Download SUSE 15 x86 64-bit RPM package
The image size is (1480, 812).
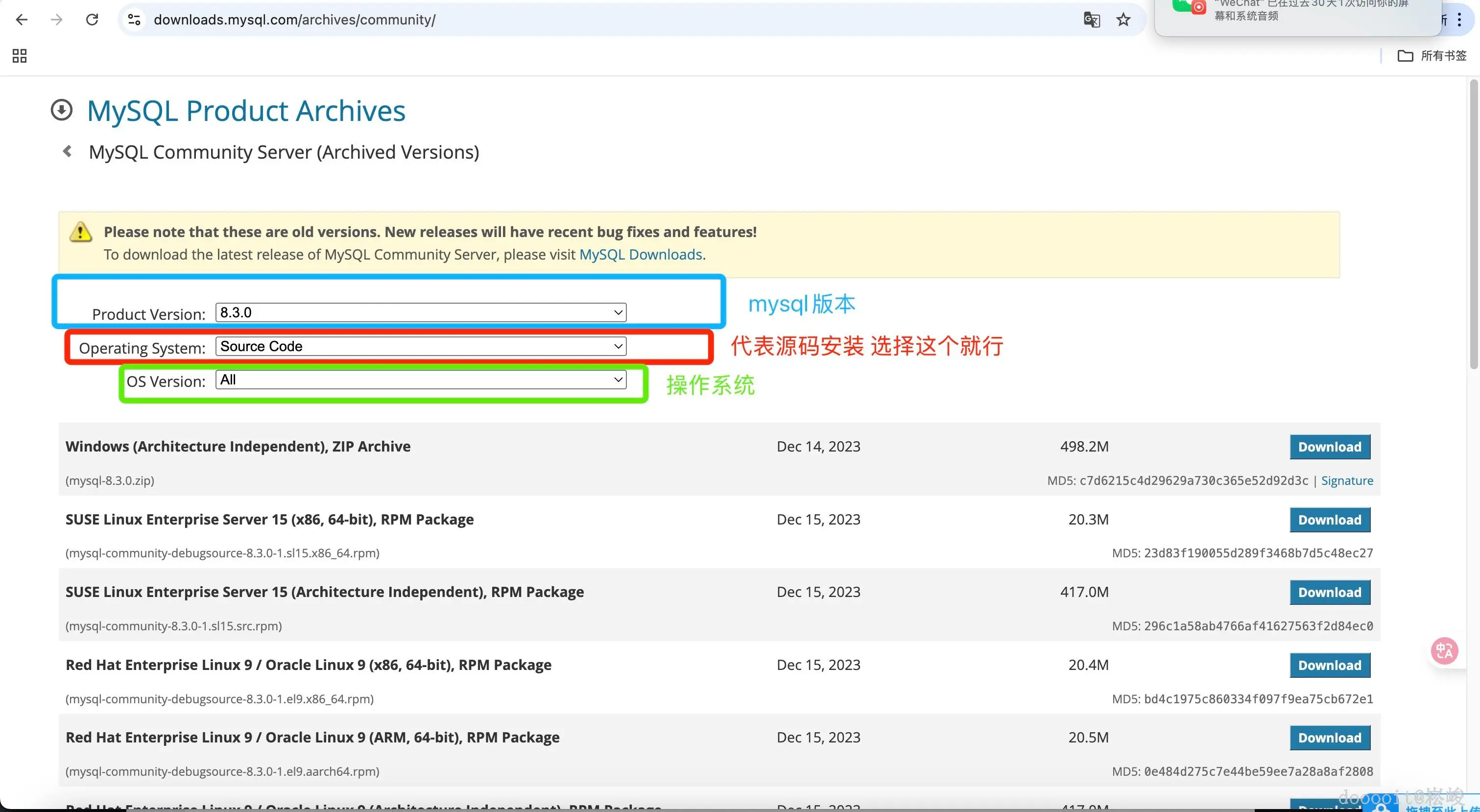pos(1330,520)
